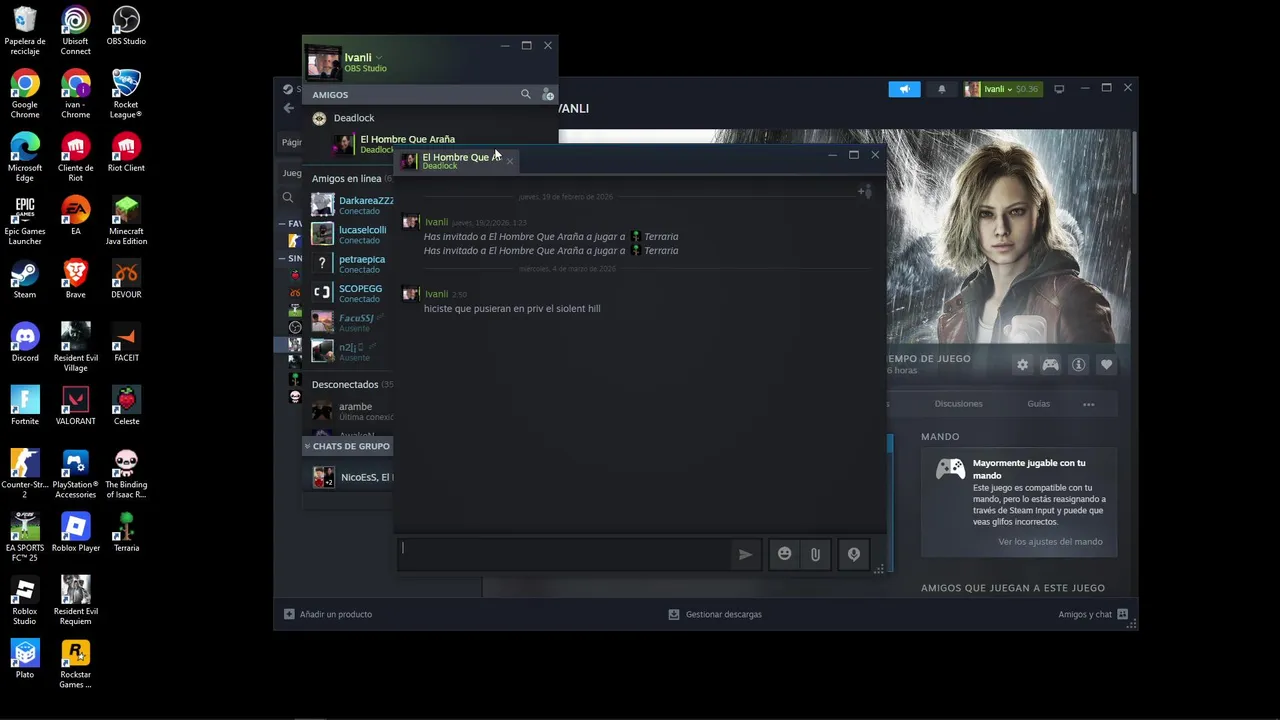Viewport: 1280px width, 720px height.
Task: Open Ivanli status dropdown in friends list
Action: pos(378,57)
